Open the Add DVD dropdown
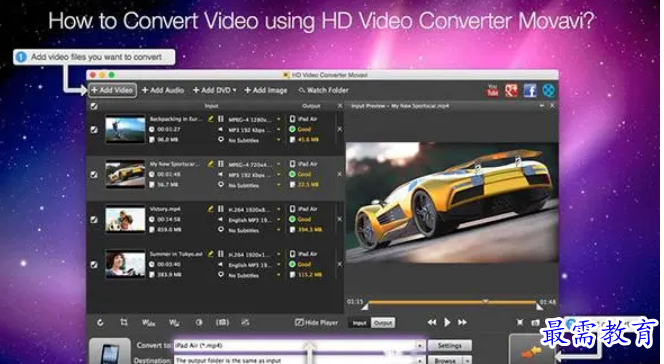Screen dimensions: 664x364 pos(214,90)
